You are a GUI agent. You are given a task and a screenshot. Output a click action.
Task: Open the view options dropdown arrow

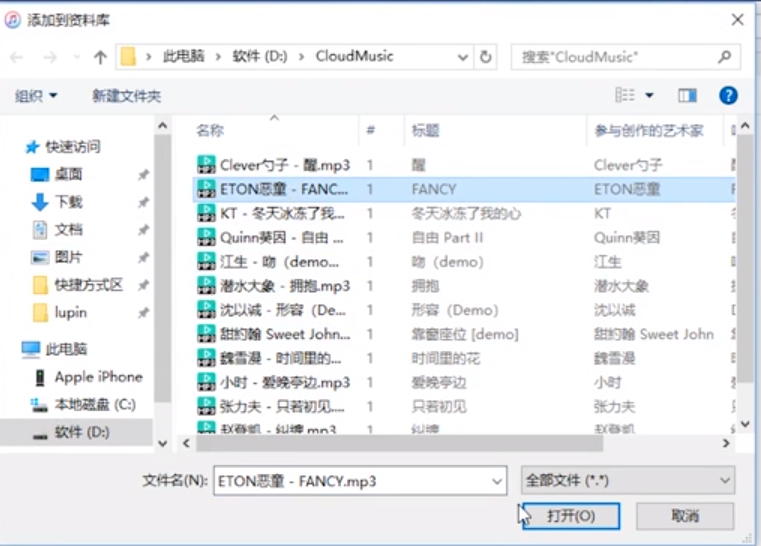click(x=649, y=95)
